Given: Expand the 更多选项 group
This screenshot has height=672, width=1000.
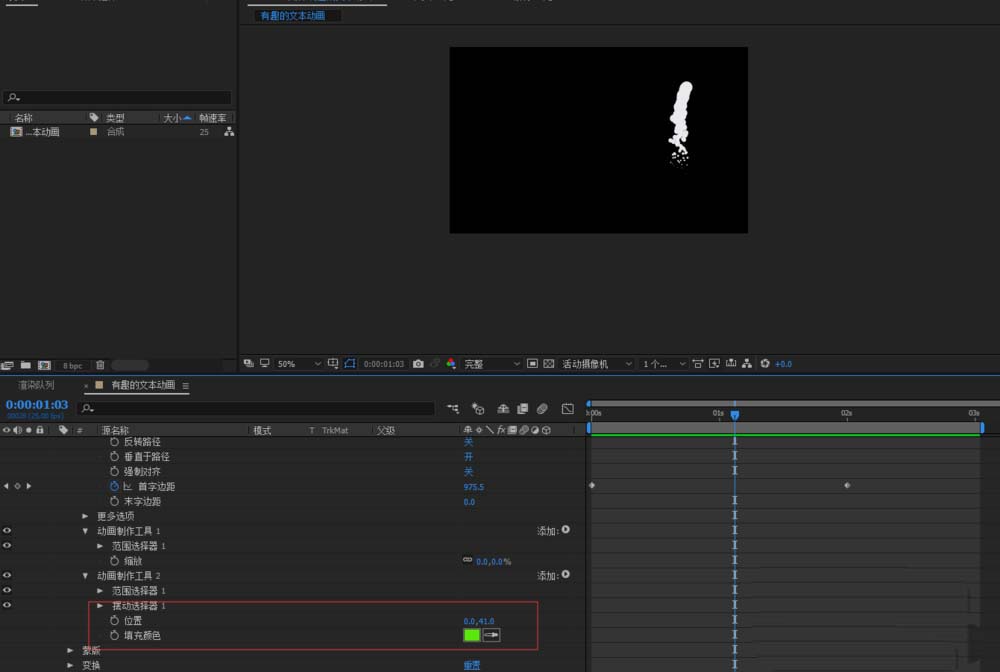Looking at the screenshot, I should (x=86, y=516).
